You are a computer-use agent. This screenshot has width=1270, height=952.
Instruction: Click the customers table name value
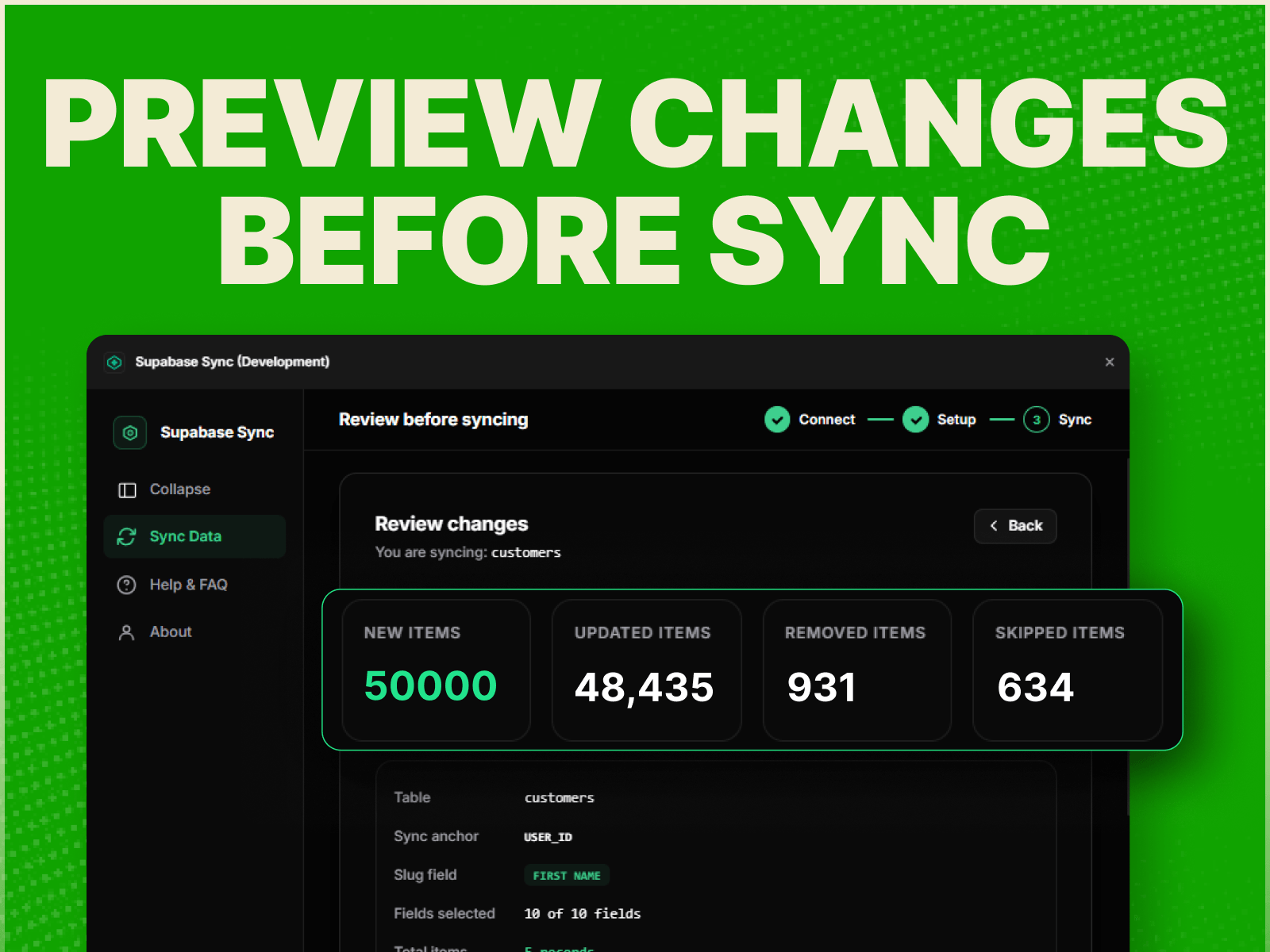[x=559, y=798]
